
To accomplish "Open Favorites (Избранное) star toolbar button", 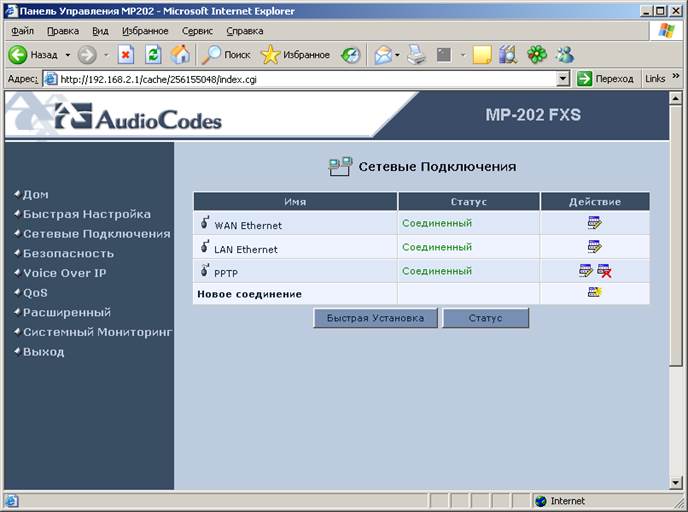I will pyautogui.click(x=295, y=55).
